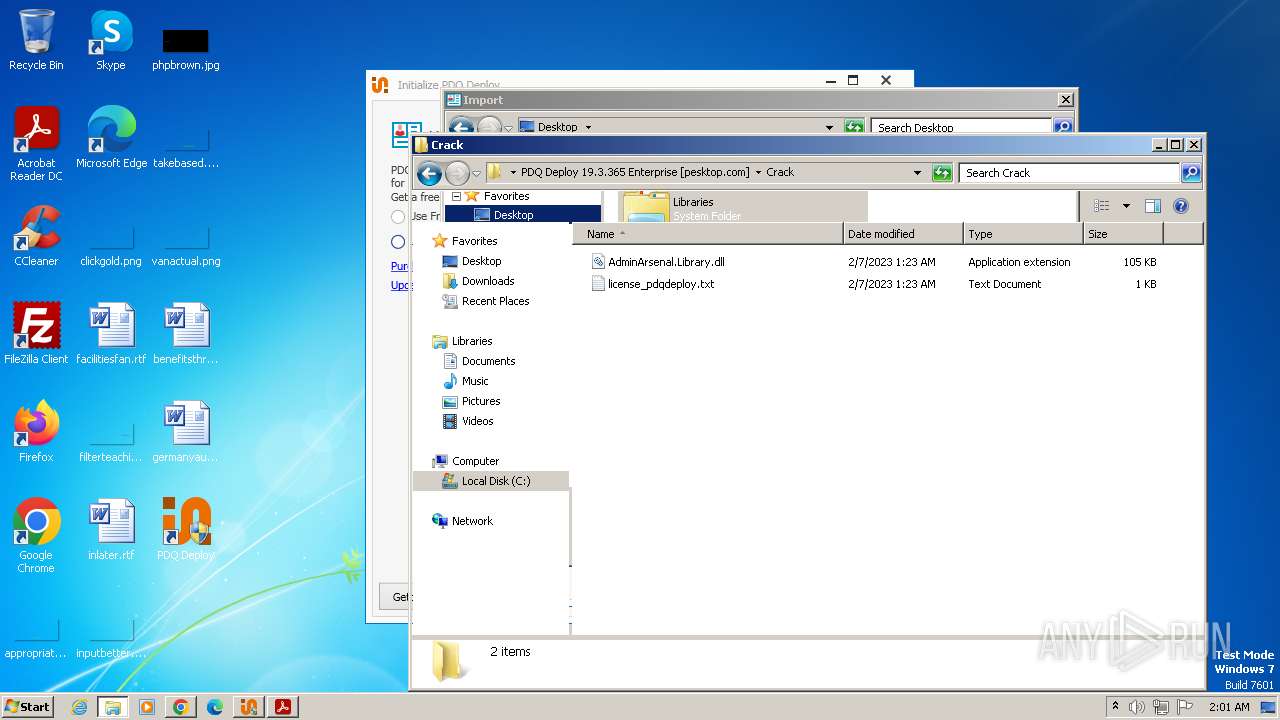The width and height of the screenshot is (1280, 720).
Task: Click the Import window Back arrow
Action: (460, 127)
